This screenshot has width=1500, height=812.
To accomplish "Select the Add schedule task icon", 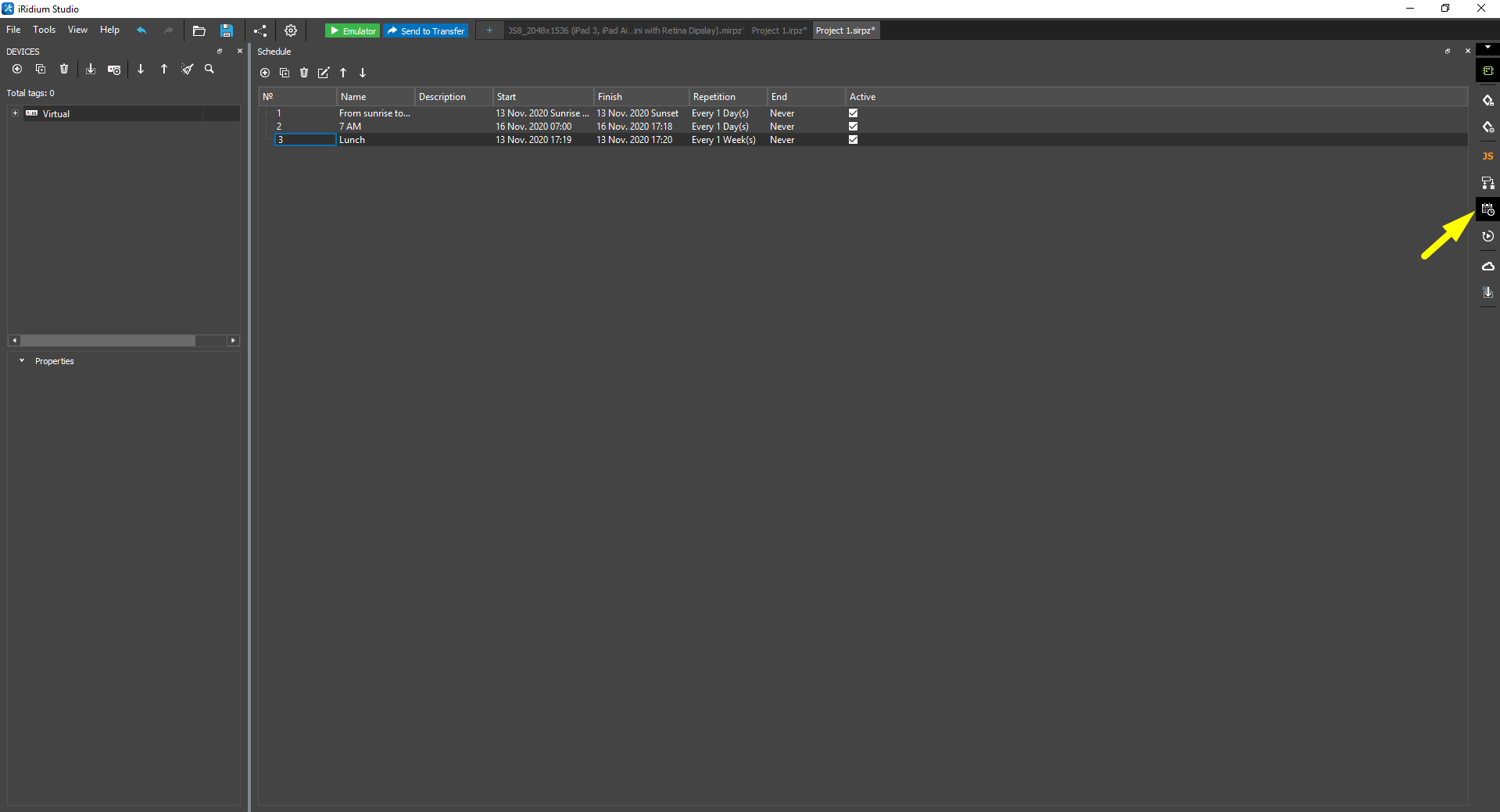I will click(x=265, y=73).
